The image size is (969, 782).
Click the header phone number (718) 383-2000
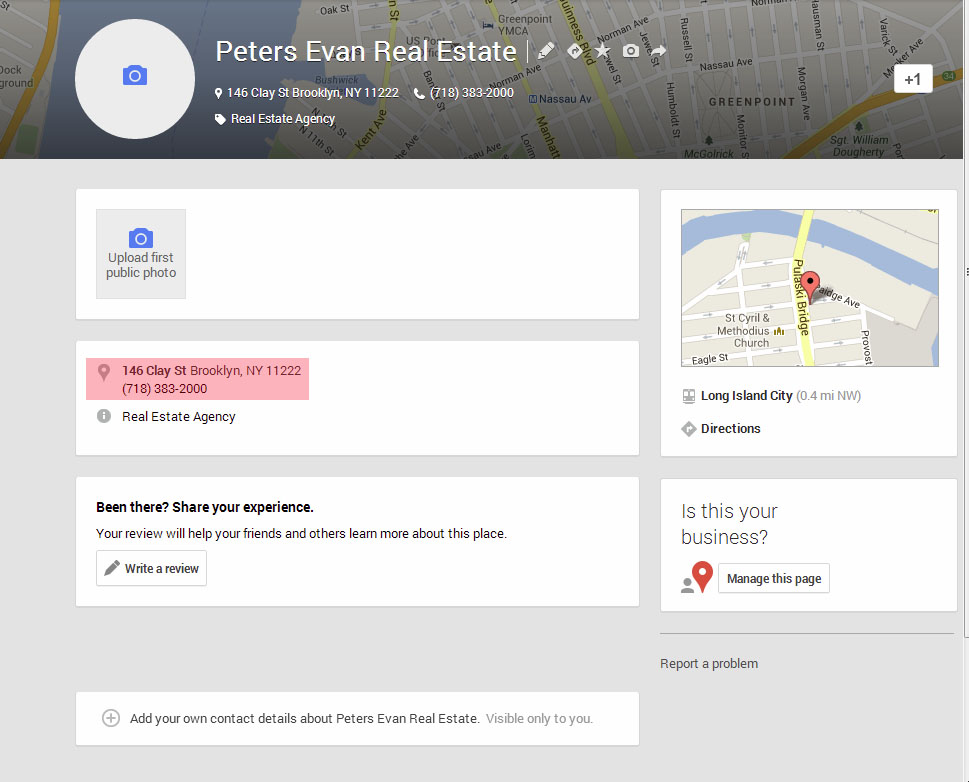[x=471, y=92]
